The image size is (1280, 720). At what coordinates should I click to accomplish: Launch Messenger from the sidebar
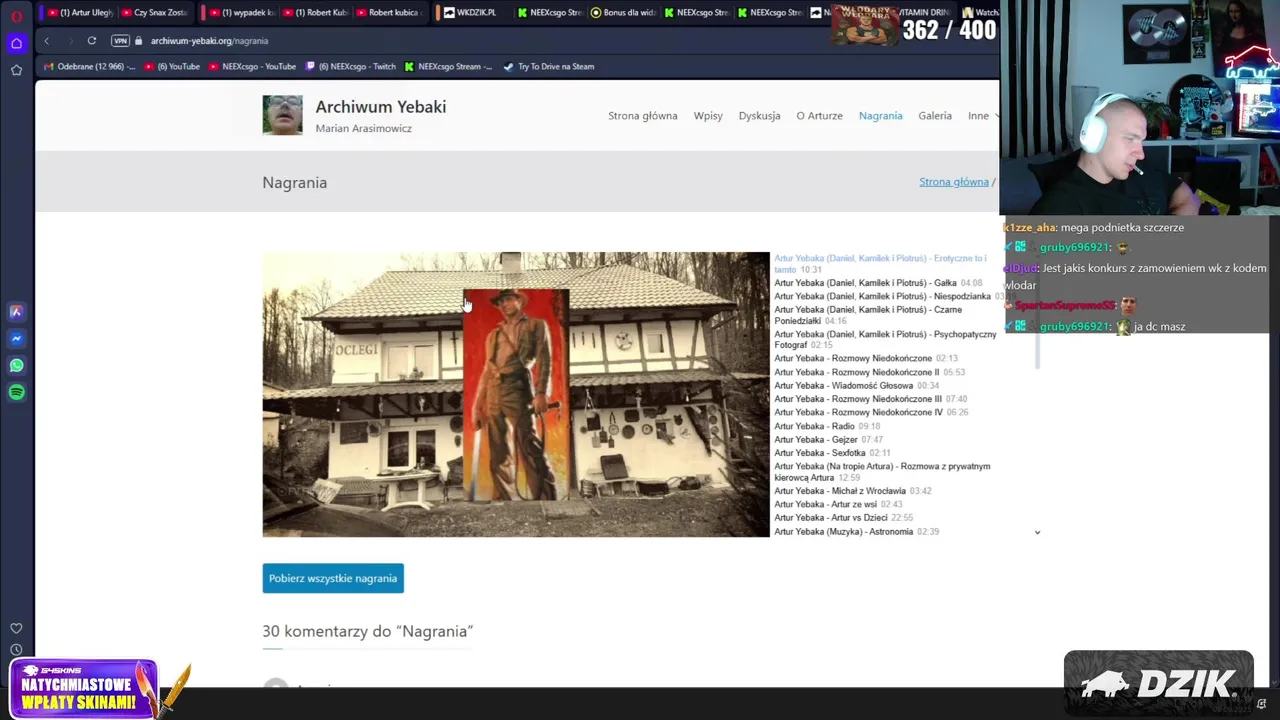coord(16,339)
